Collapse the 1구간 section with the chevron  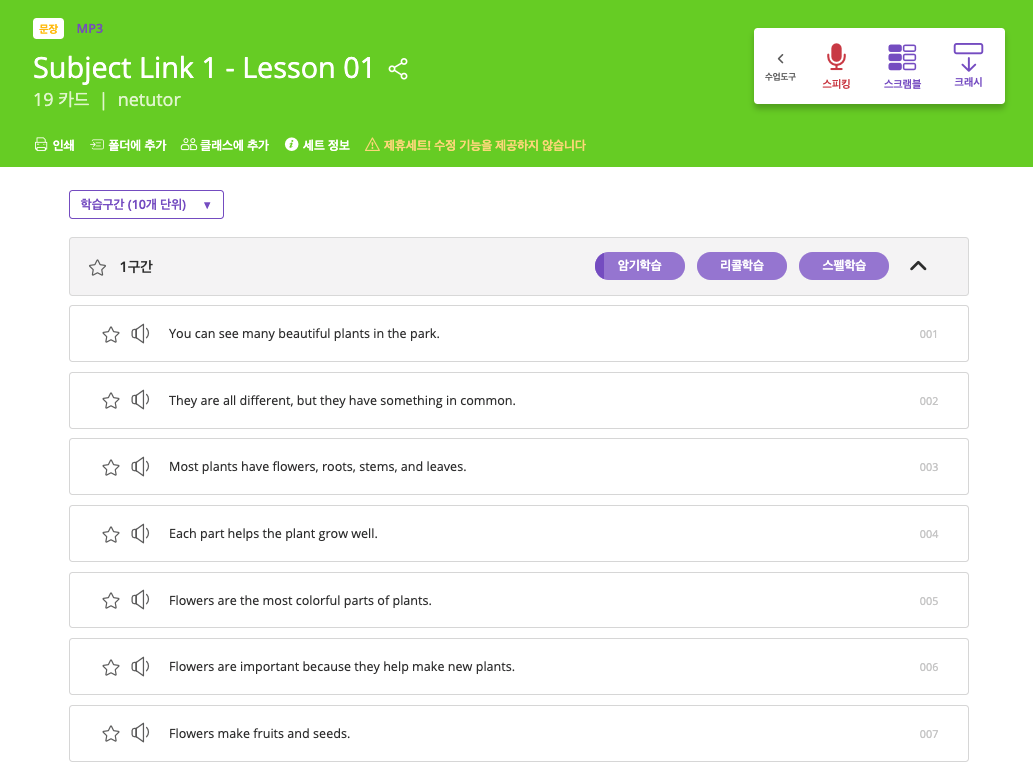918,266
